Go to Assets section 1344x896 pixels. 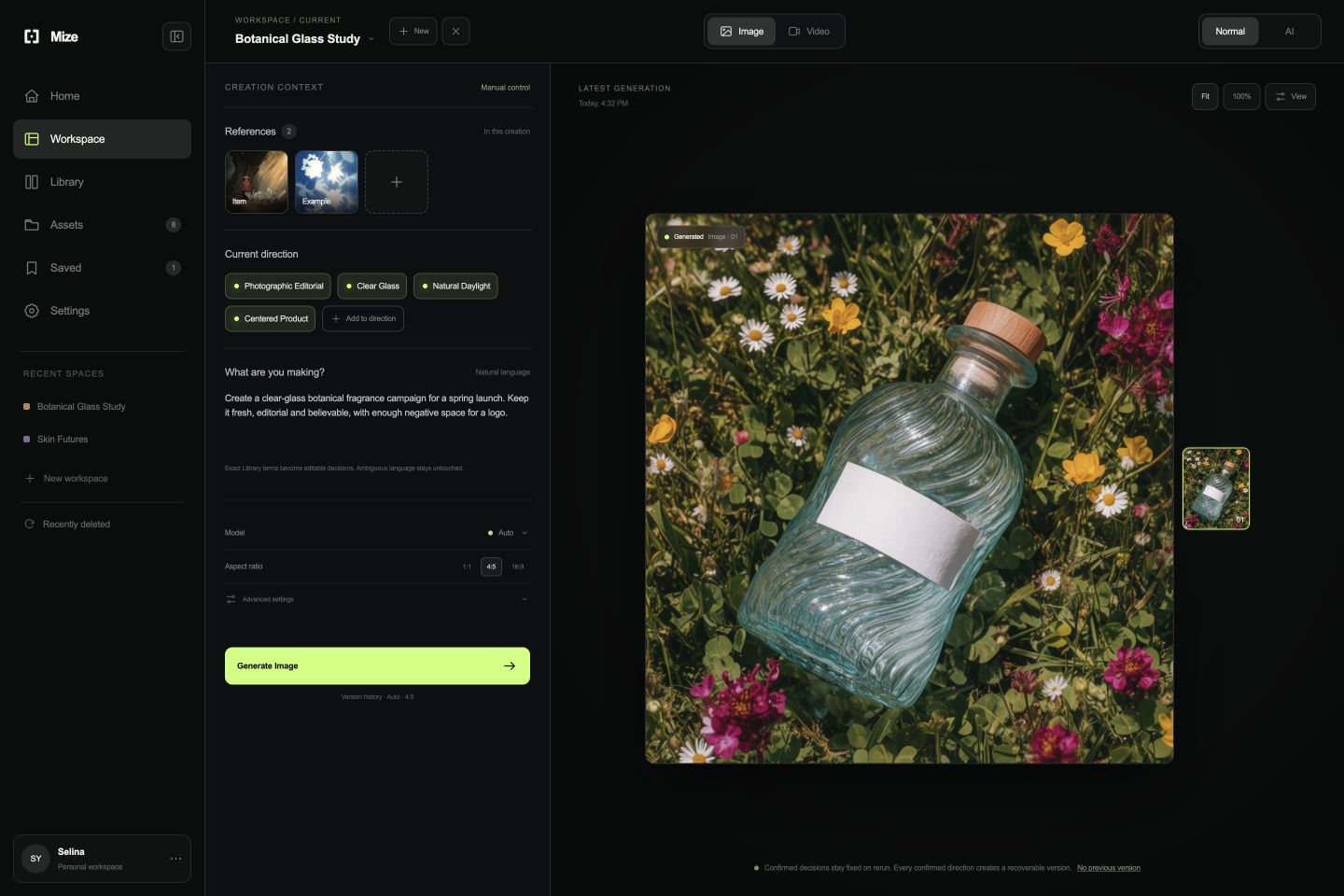(x=102, y=225)
